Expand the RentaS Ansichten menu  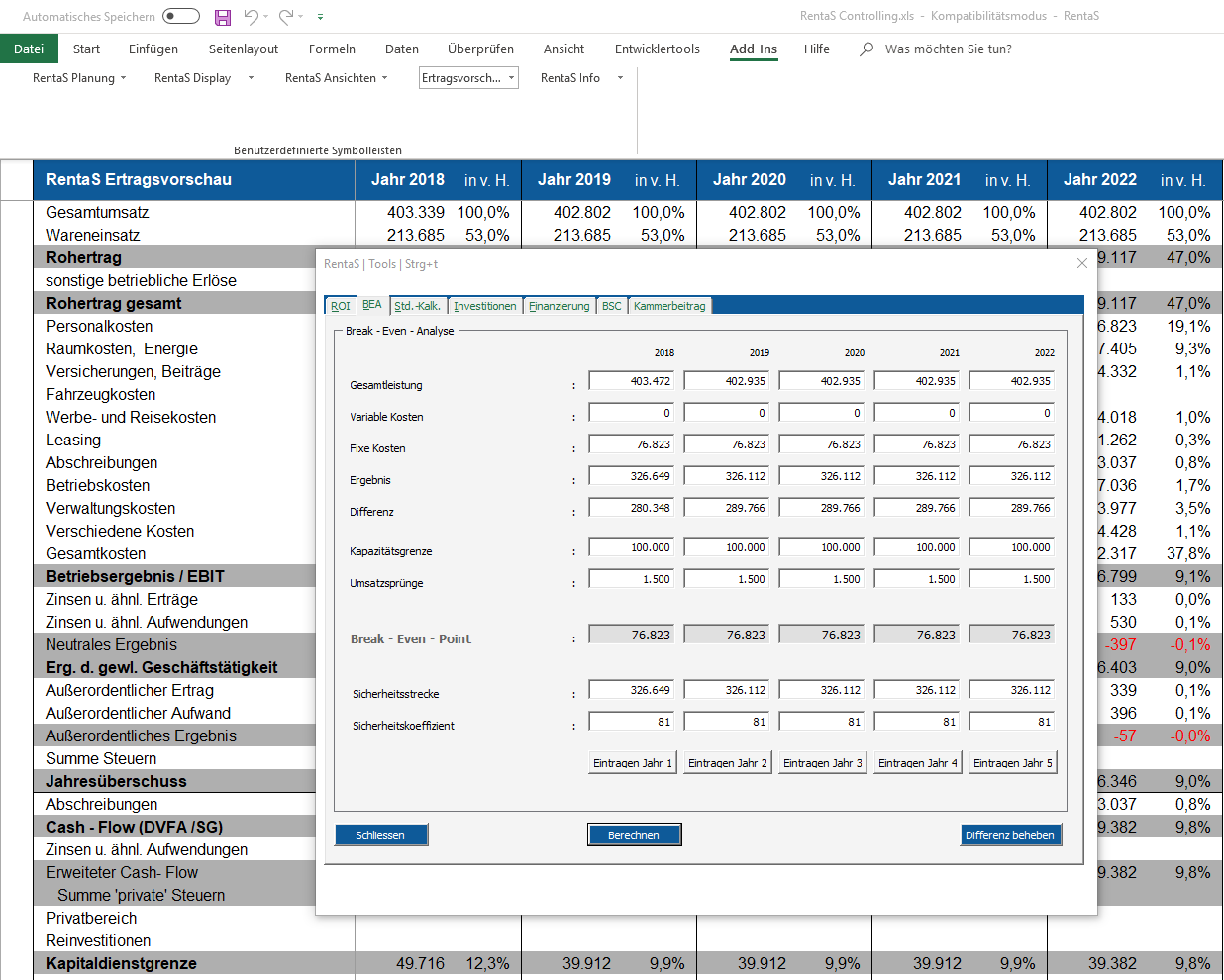coord(336,78)
